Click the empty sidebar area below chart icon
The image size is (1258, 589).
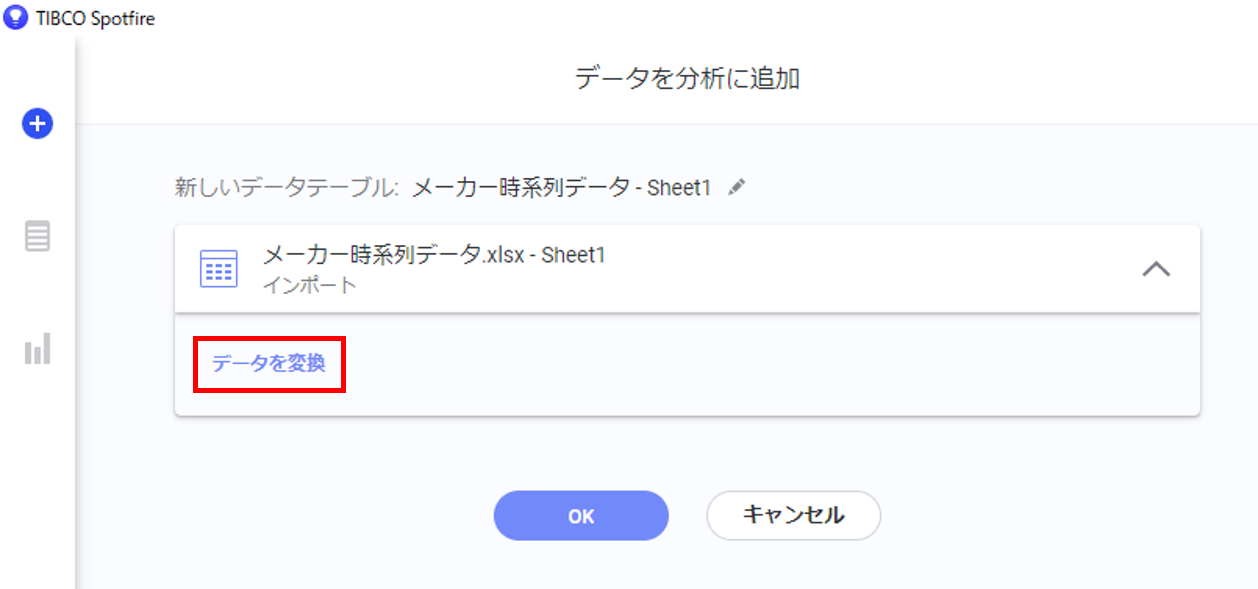(x=37, y=470)
